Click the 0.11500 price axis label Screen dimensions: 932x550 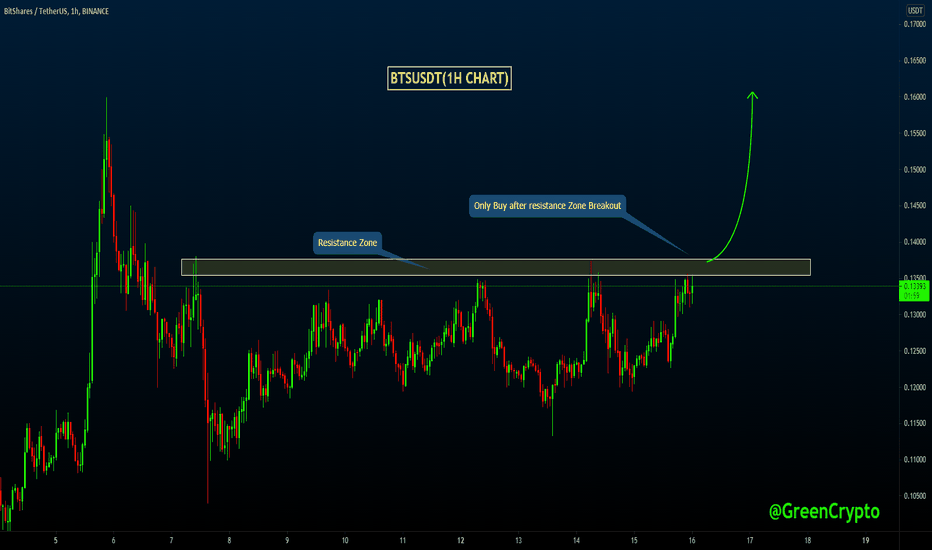(x=915, y=423)
